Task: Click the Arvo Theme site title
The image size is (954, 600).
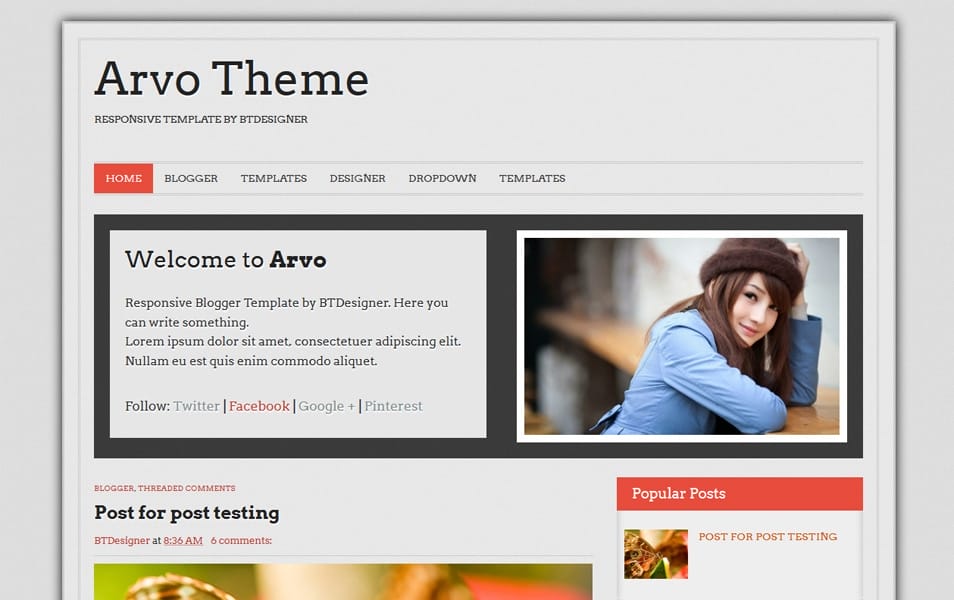Action: coord(231,80)
